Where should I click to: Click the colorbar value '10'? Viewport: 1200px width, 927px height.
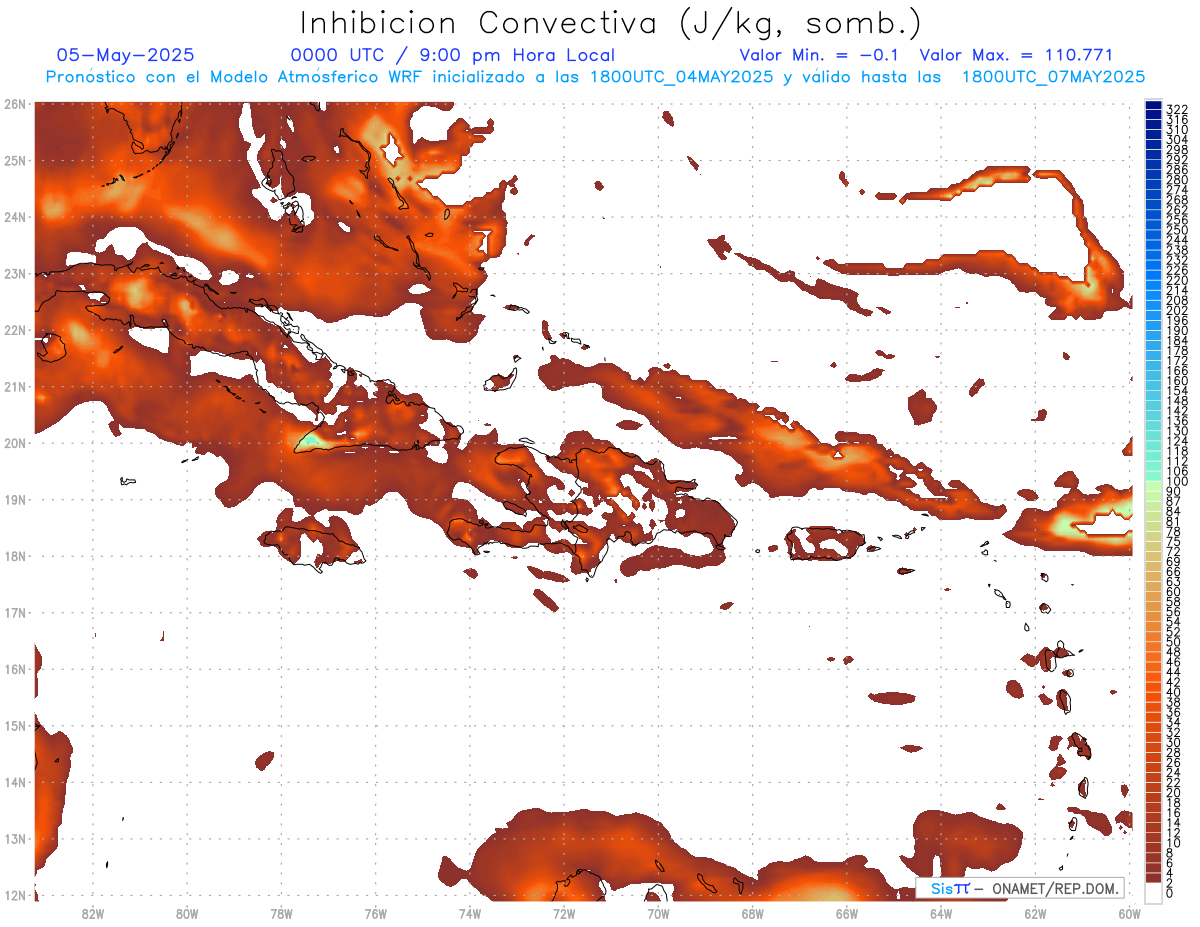click(1174, 842)
